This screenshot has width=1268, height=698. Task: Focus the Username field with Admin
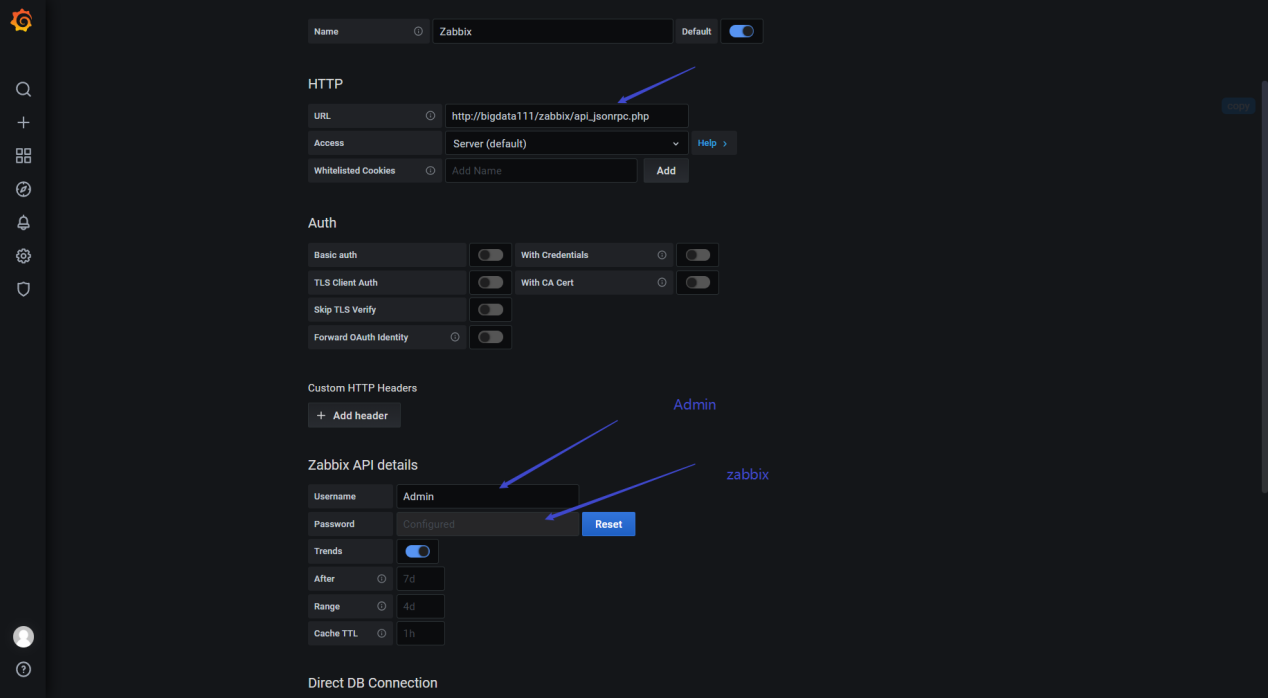[x=488, y=496]
